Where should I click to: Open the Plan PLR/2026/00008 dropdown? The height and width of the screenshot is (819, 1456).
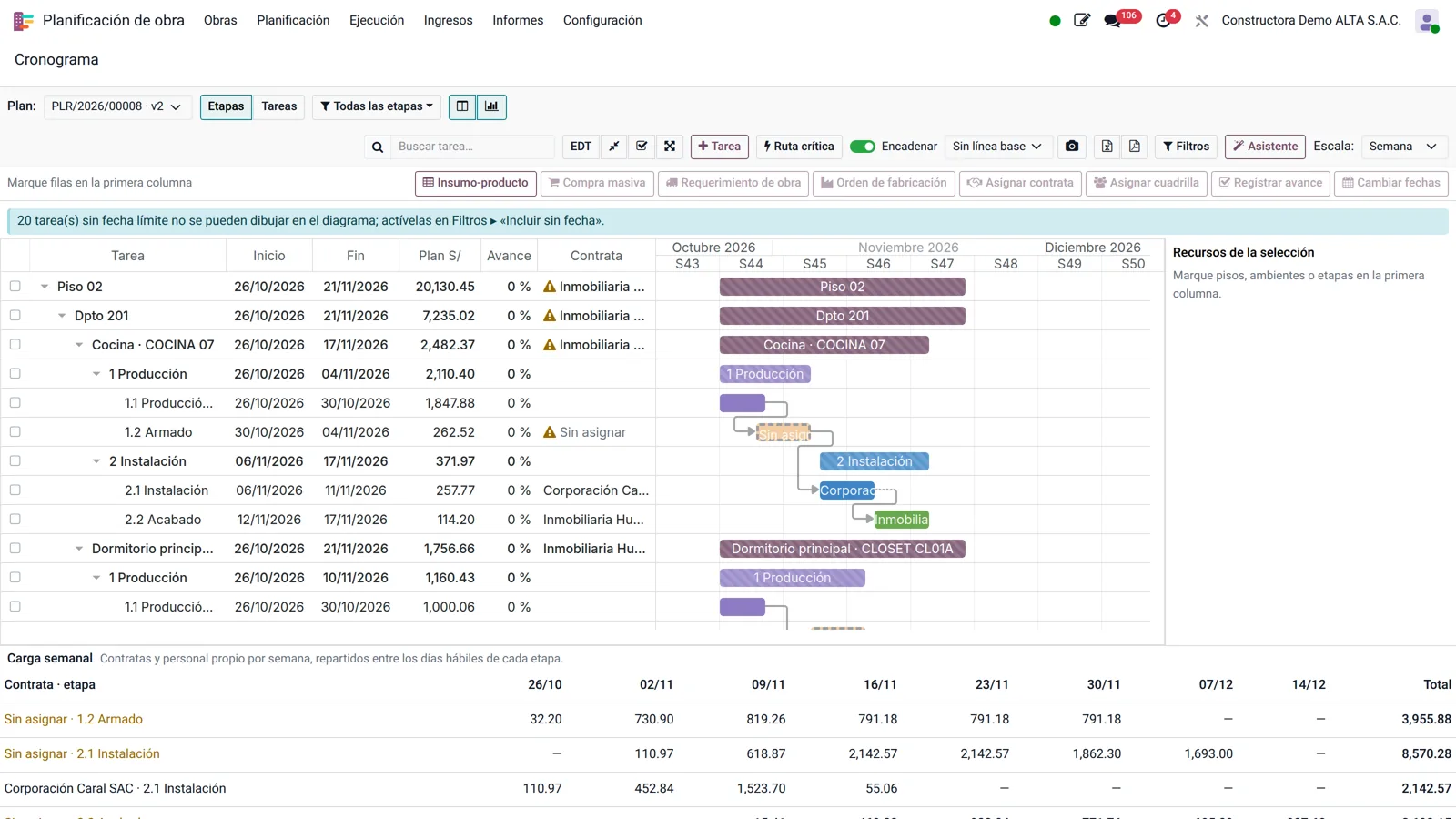117,106
